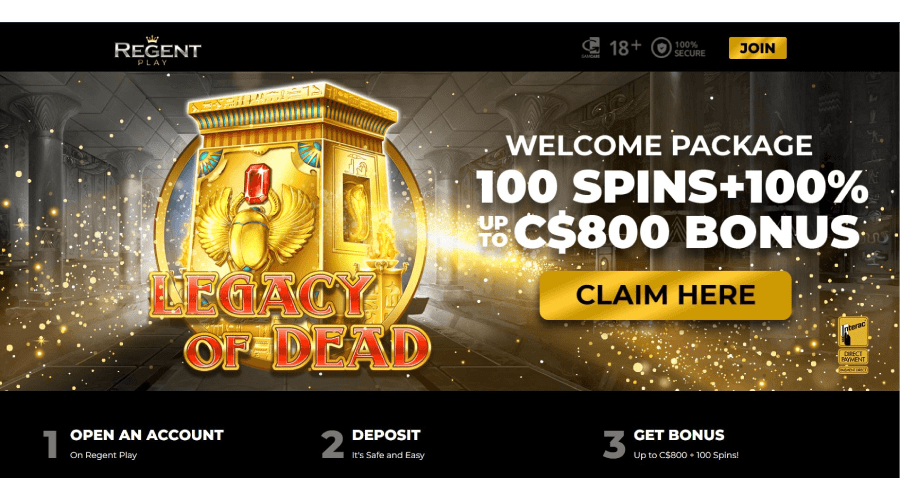Select the shield secure icon
The image size is (900, 500).
click(661, 48)
